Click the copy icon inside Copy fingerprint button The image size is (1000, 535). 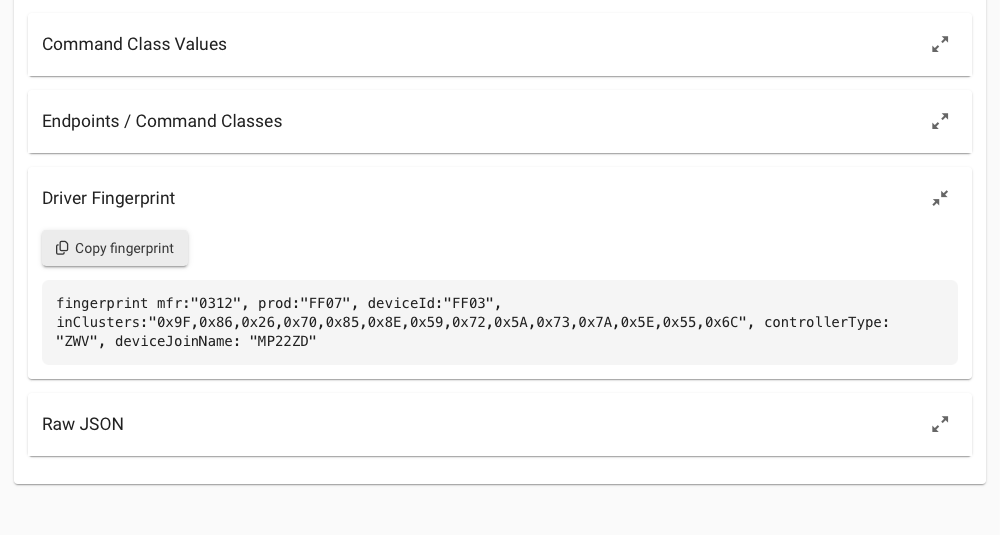(62, 248)
